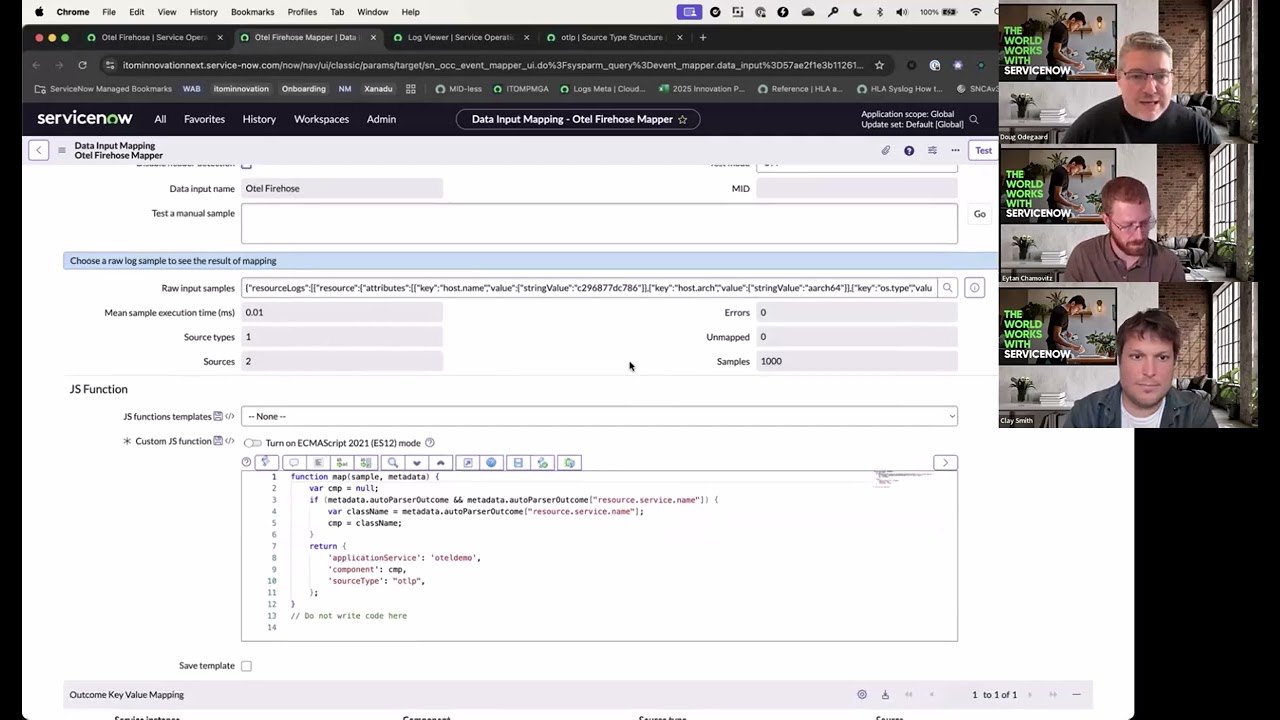Click the comment toggle icon in code editor
The height and width of the screenshot is (720, 1280).
click(293, 462)
